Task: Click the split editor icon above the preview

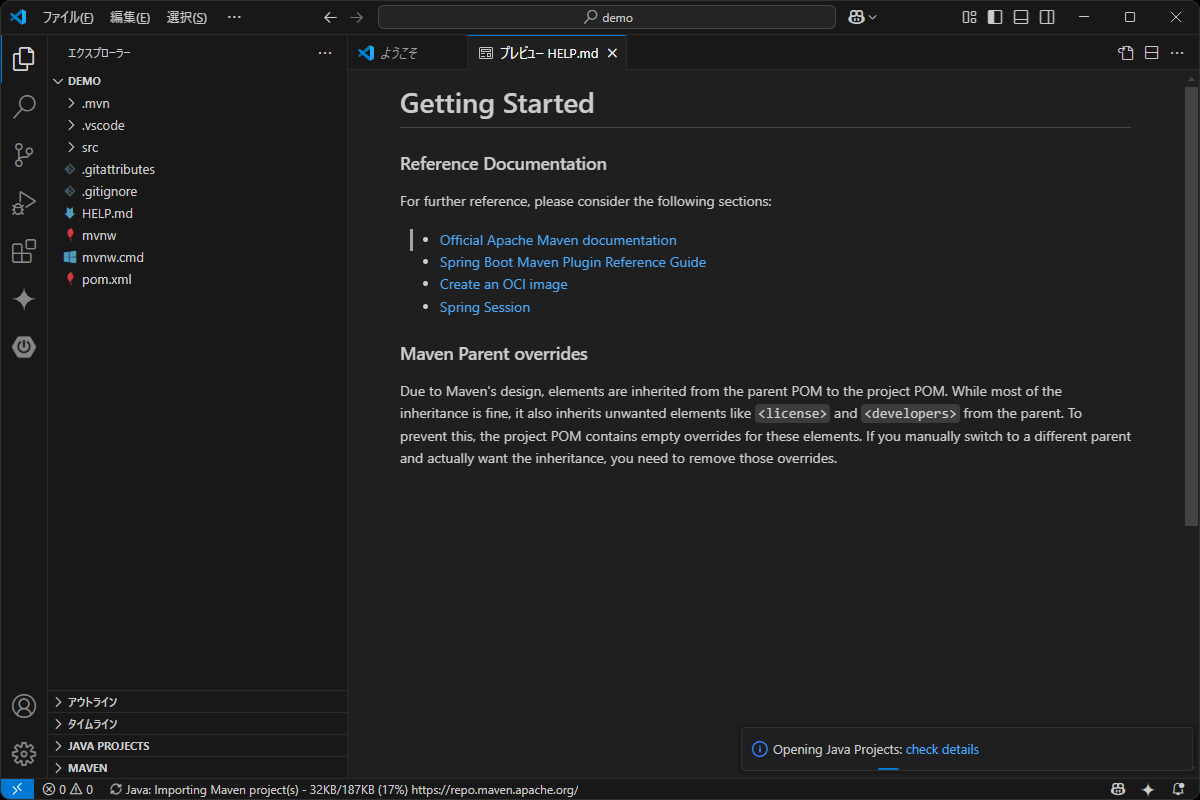Action: [1151, 53]
